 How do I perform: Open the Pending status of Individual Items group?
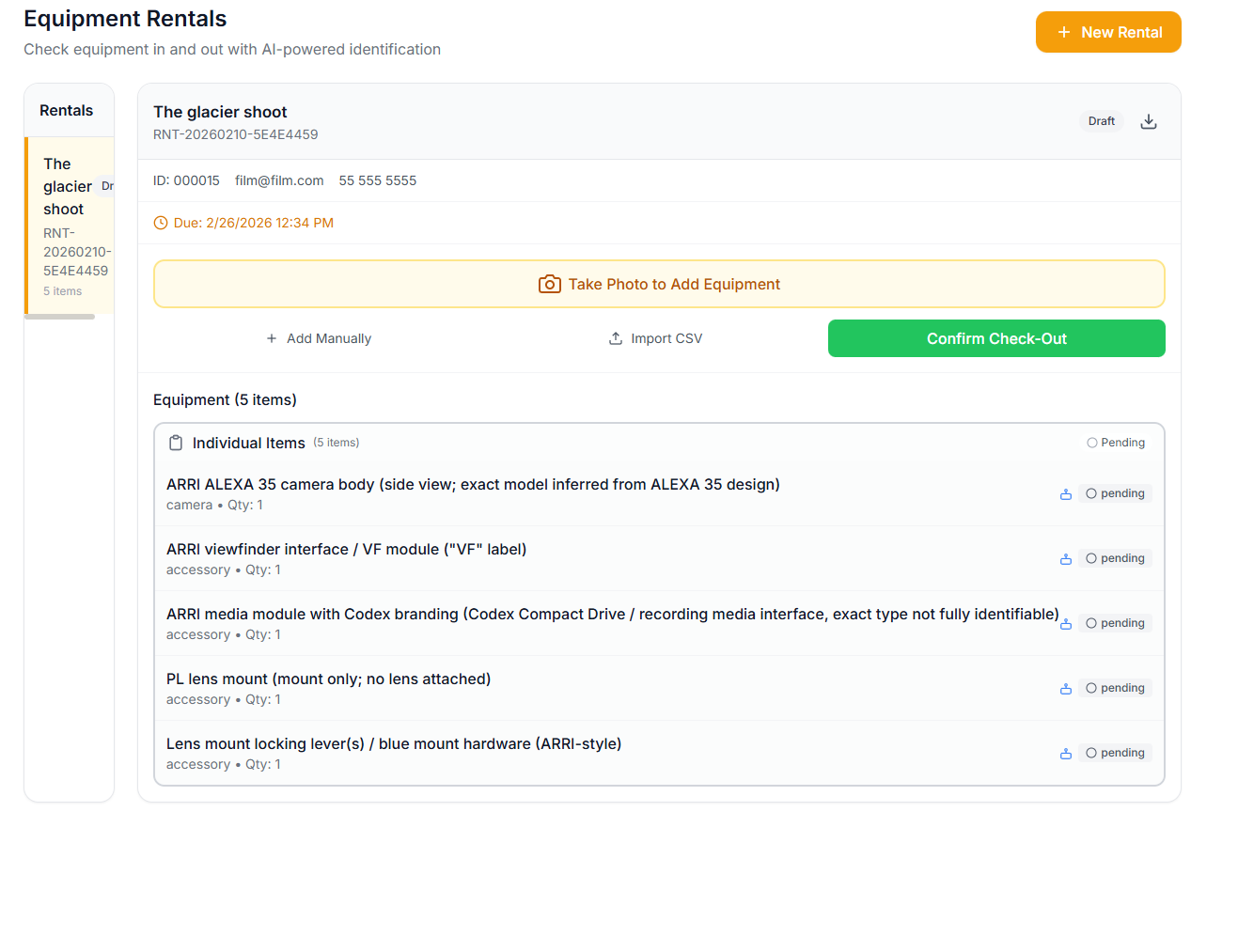point(1116,443)
